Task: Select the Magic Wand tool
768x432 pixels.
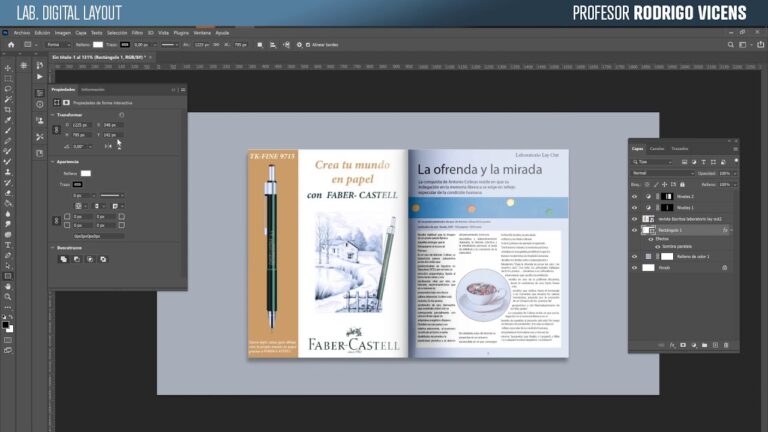Action: (8, 99)
